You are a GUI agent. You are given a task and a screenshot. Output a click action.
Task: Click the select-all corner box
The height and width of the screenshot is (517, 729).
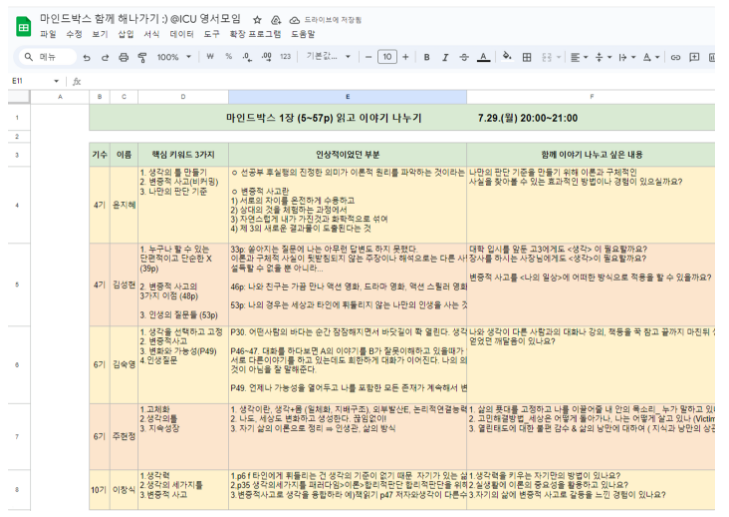(x=19, y=97)
